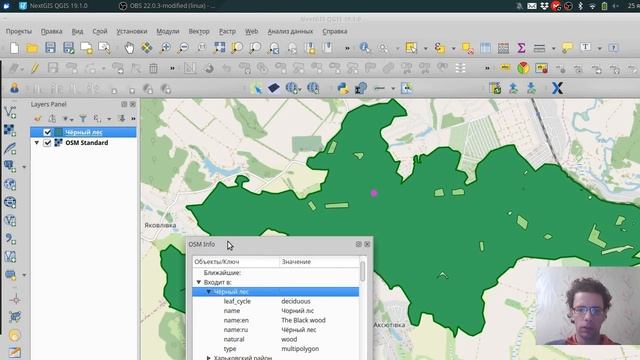640x360 pixels.
Task: Click the pie chart diagram icon
Action: tap(523, 68)
